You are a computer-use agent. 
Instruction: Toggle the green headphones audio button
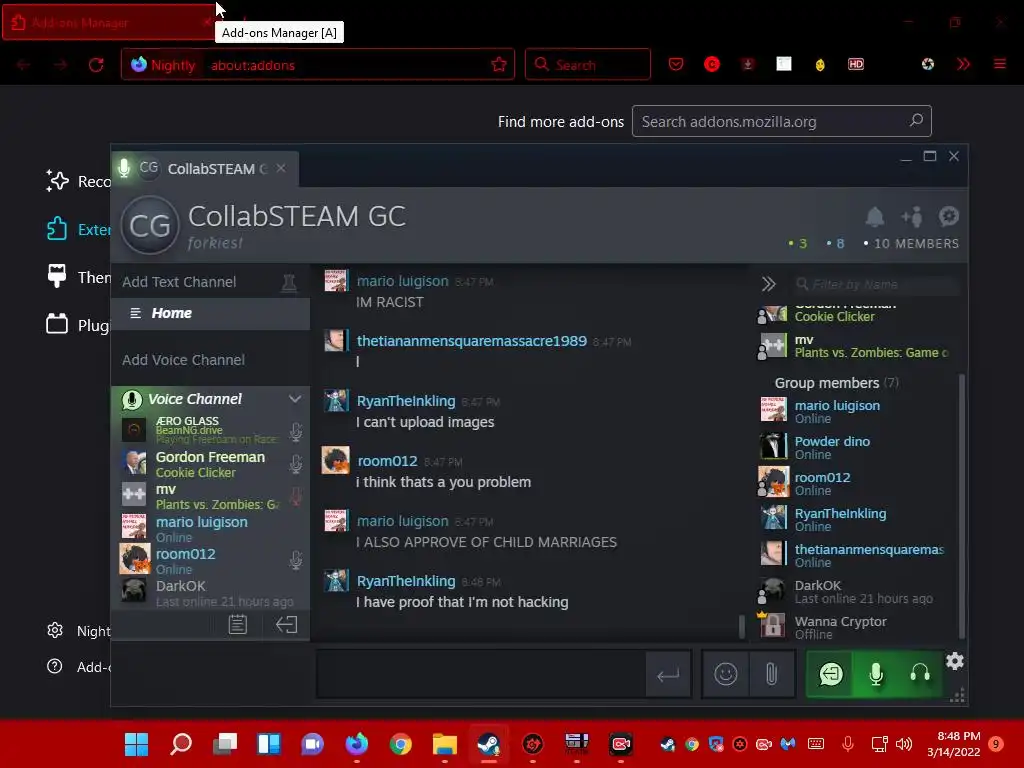[920, 674]
